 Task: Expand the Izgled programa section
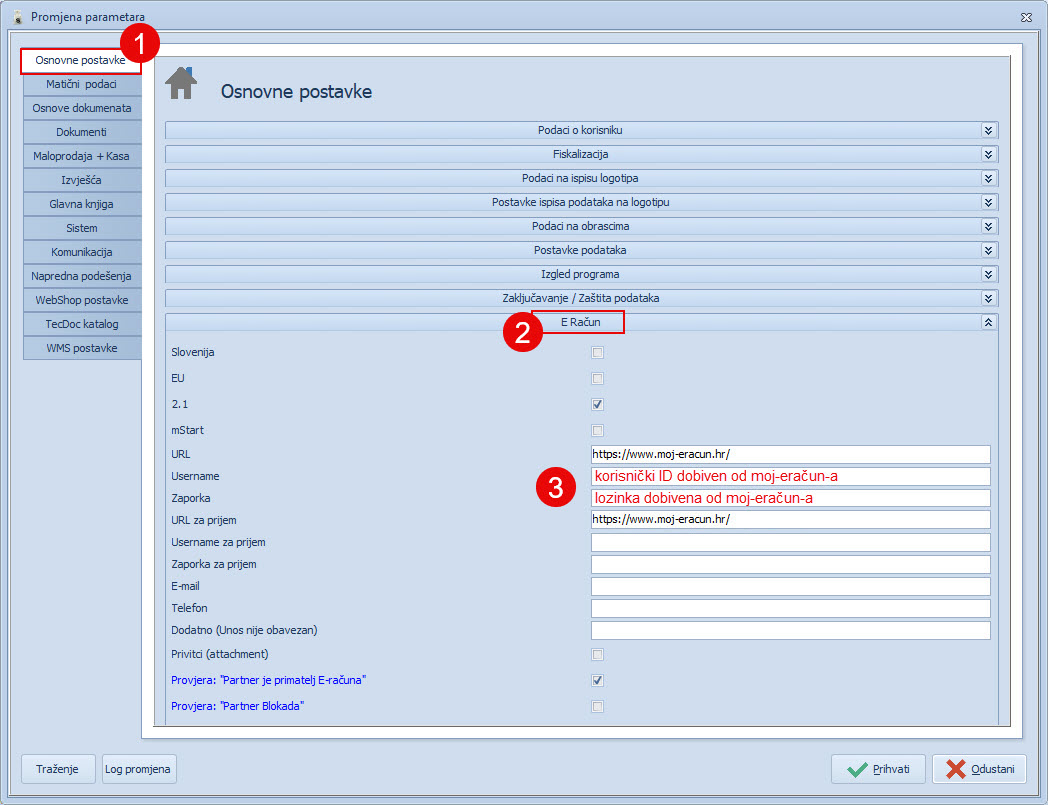tap(988, 274)
